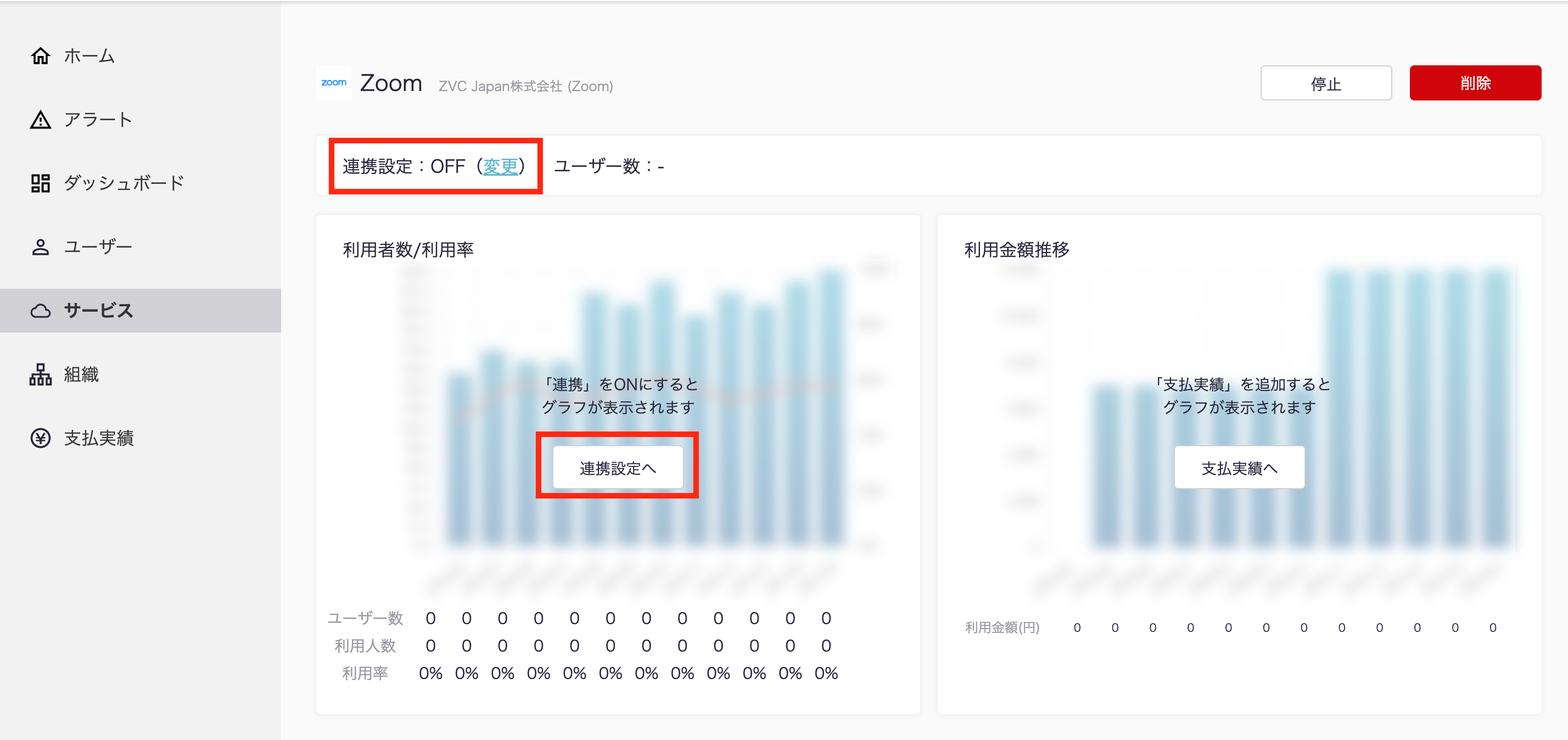Click the home icon in sidebar

[40, 56]
